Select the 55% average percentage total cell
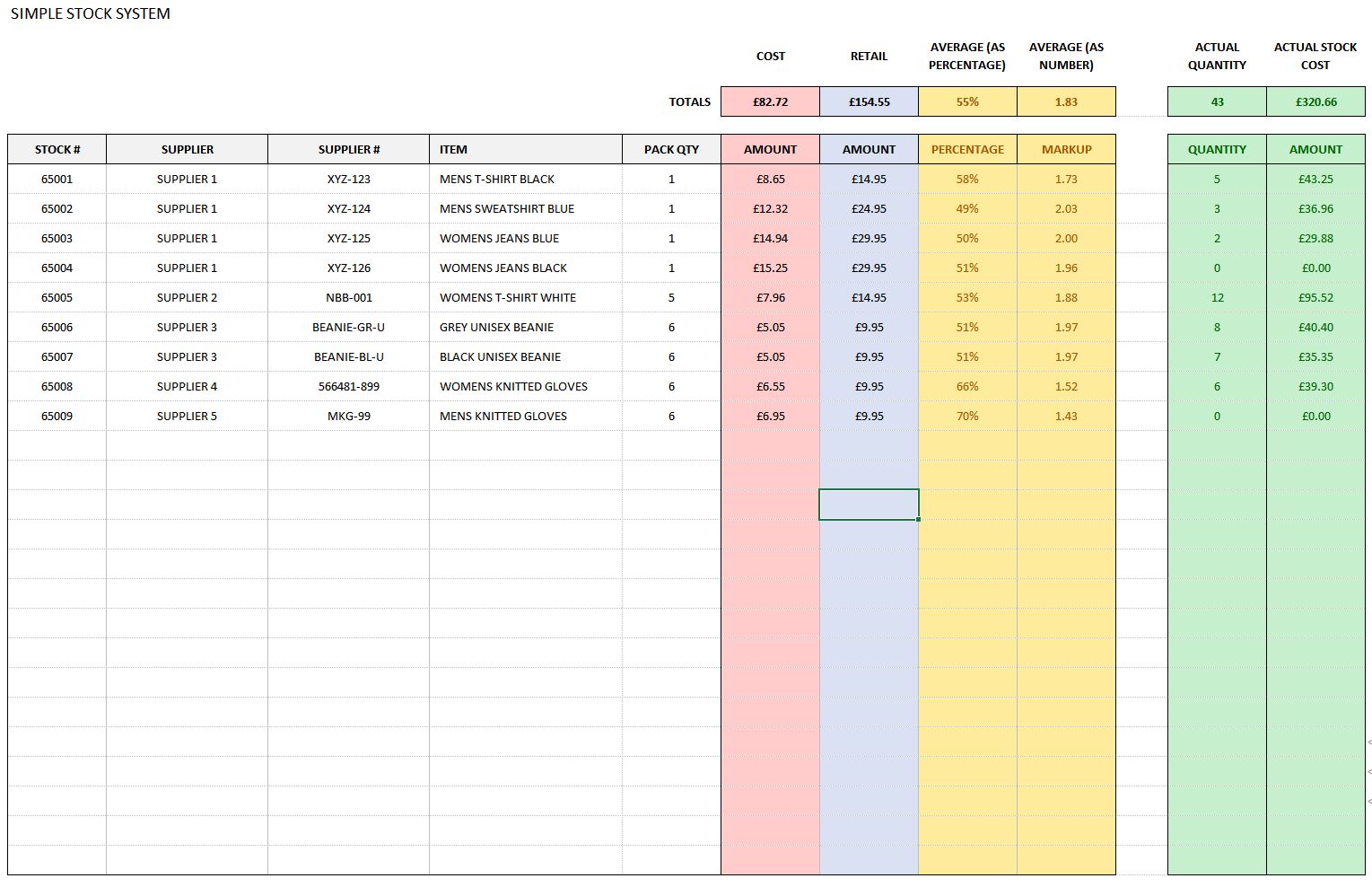 (967, 101)
